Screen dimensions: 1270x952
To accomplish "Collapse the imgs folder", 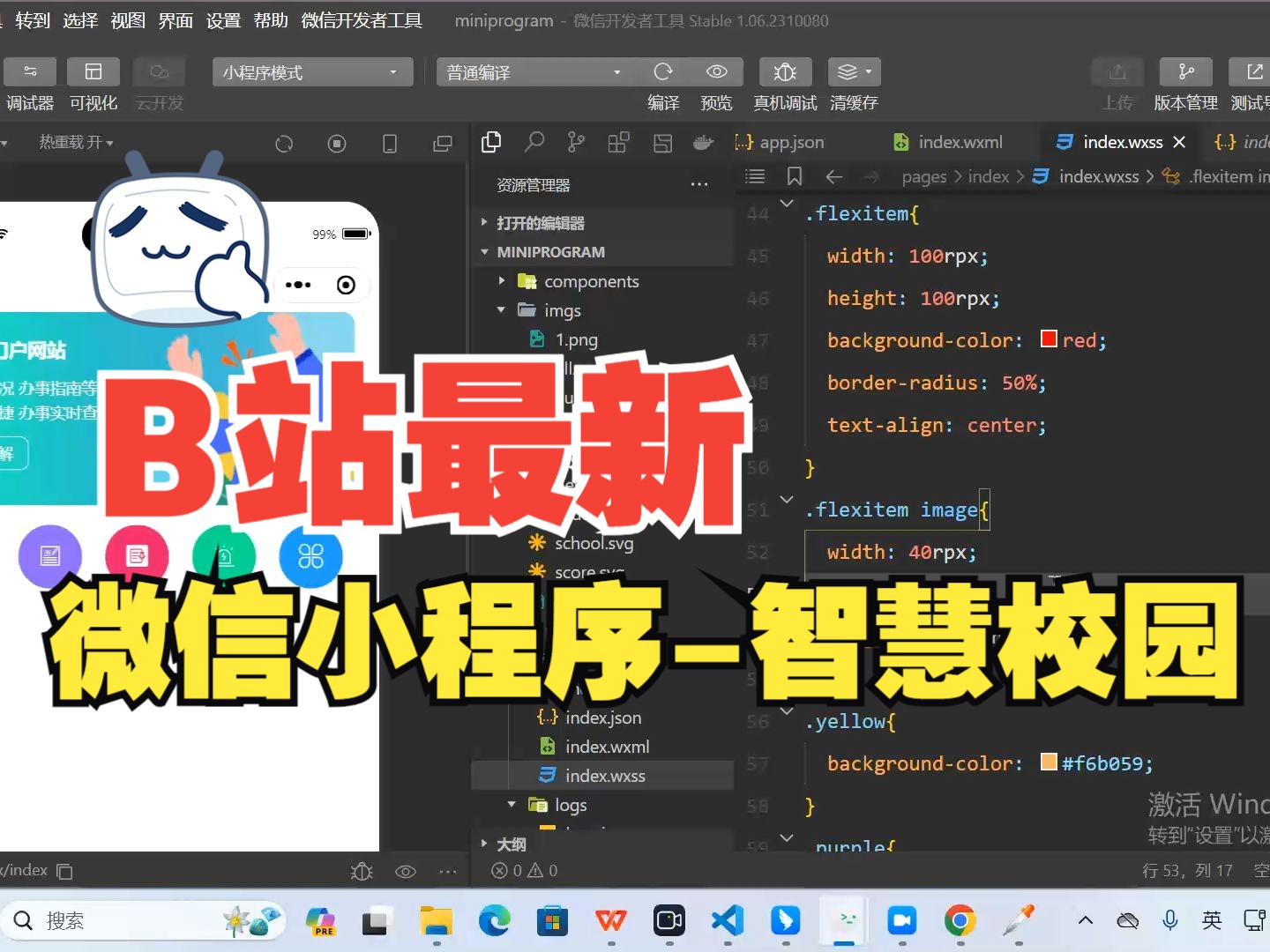I will [x=562, y=310].
